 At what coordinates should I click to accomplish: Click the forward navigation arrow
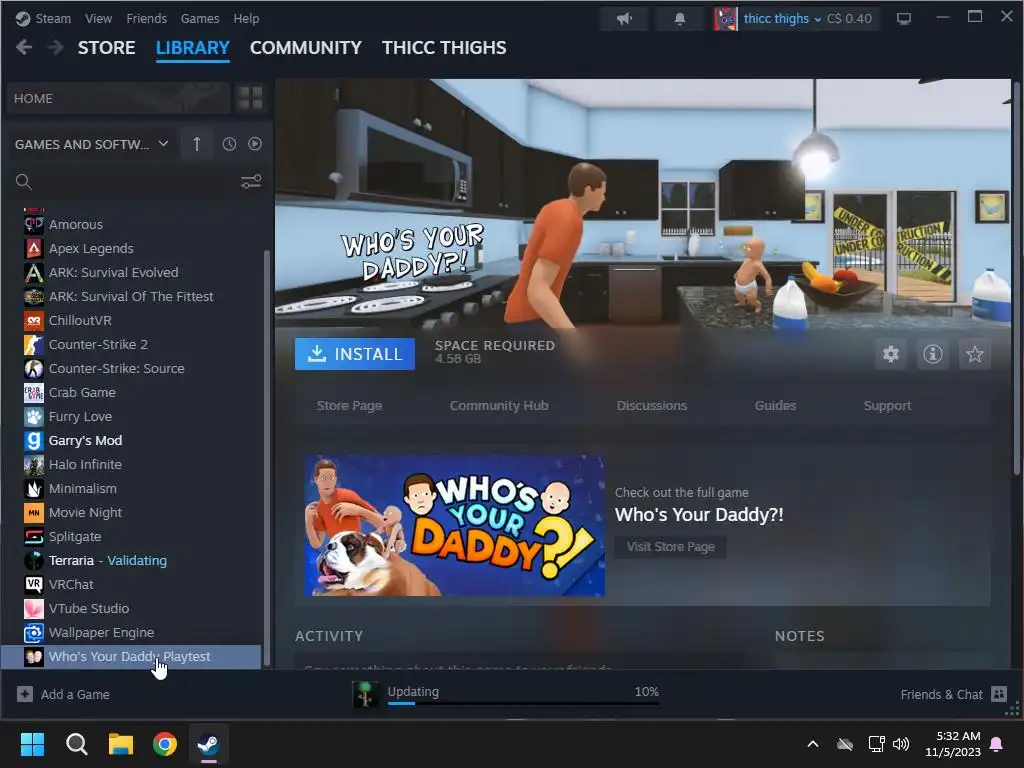[x=56, y=47]
